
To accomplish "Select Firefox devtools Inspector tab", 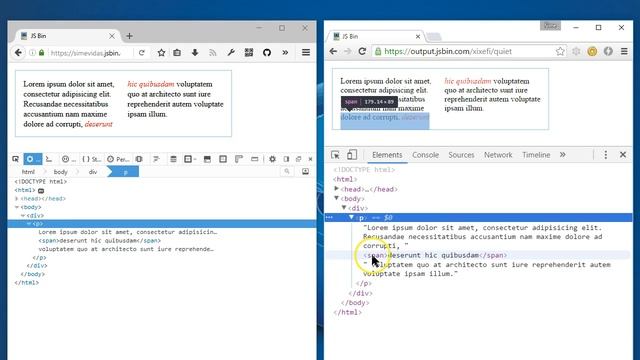I will [x=33, y=159].
